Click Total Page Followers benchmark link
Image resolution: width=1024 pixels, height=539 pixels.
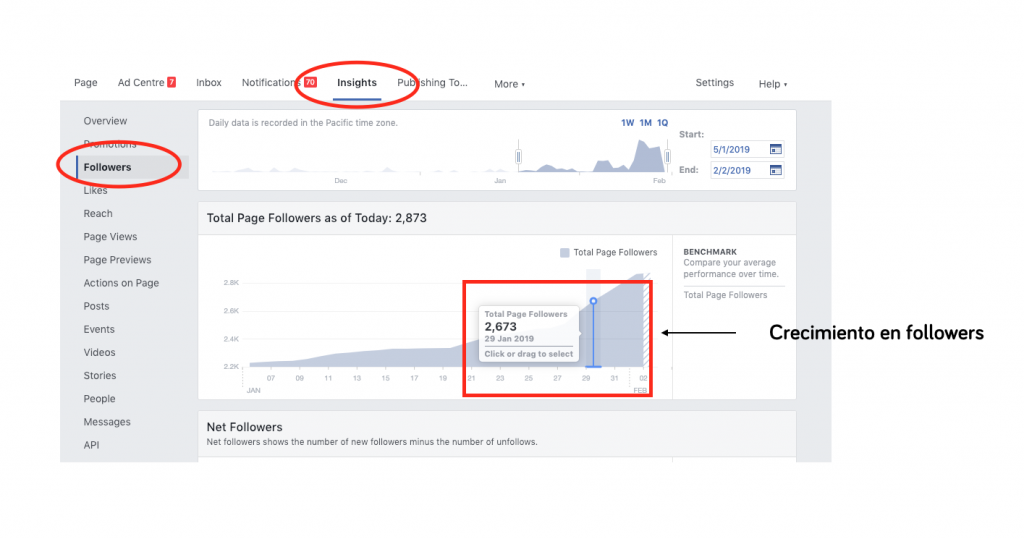point(725,295)
